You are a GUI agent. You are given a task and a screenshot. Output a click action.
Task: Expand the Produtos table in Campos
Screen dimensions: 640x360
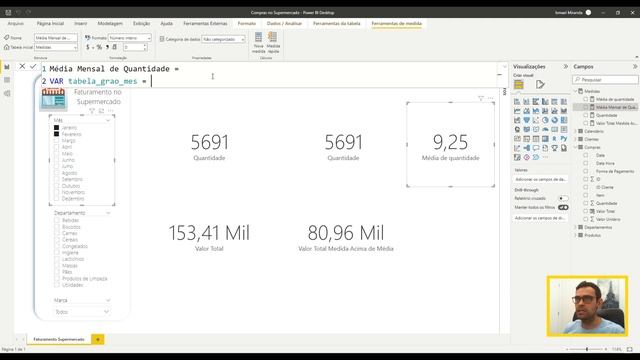pos(576,235)
